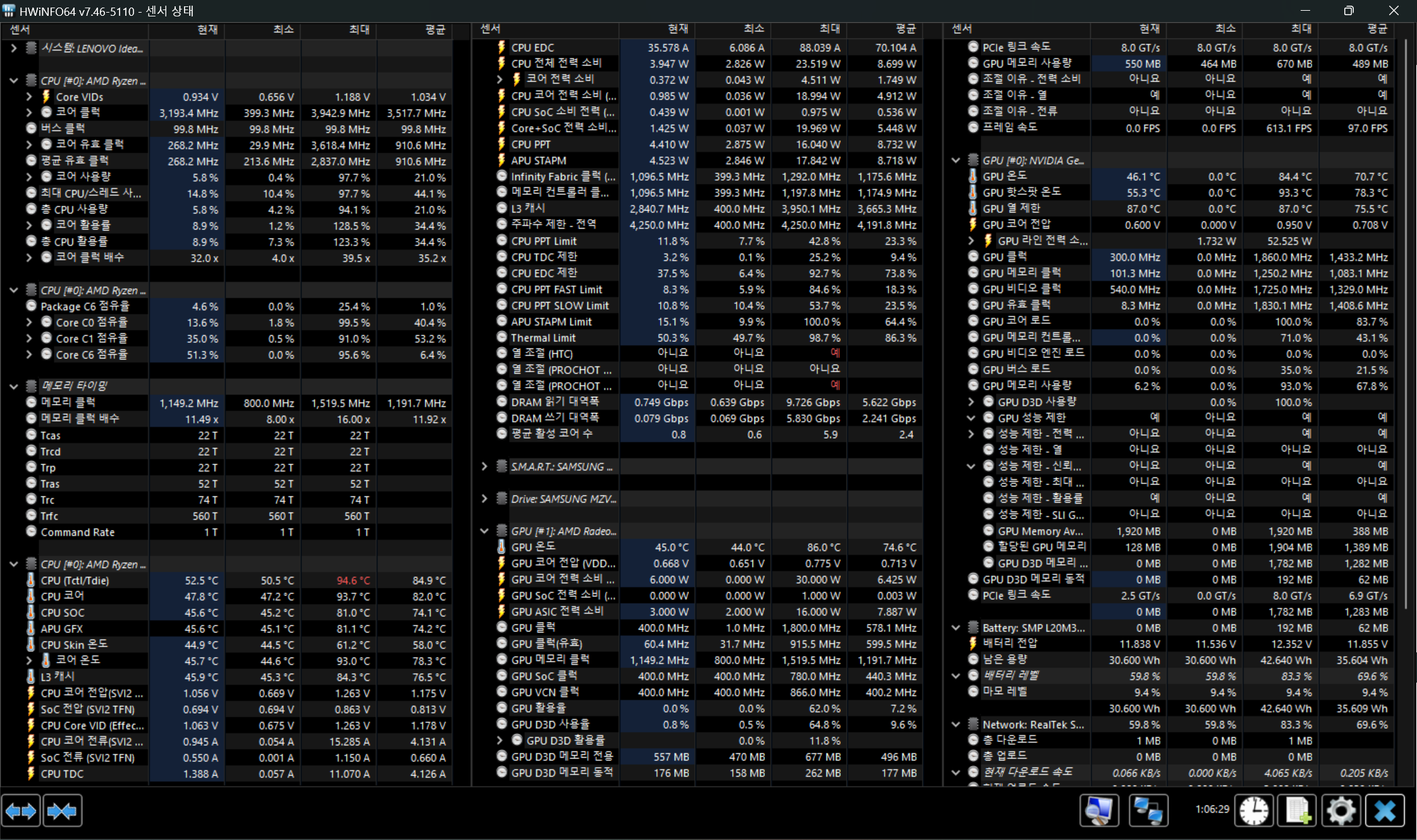Collapse the GPU [#0]: NVIDIA GeForce section
1417x840 pixels.
[956, 161]
